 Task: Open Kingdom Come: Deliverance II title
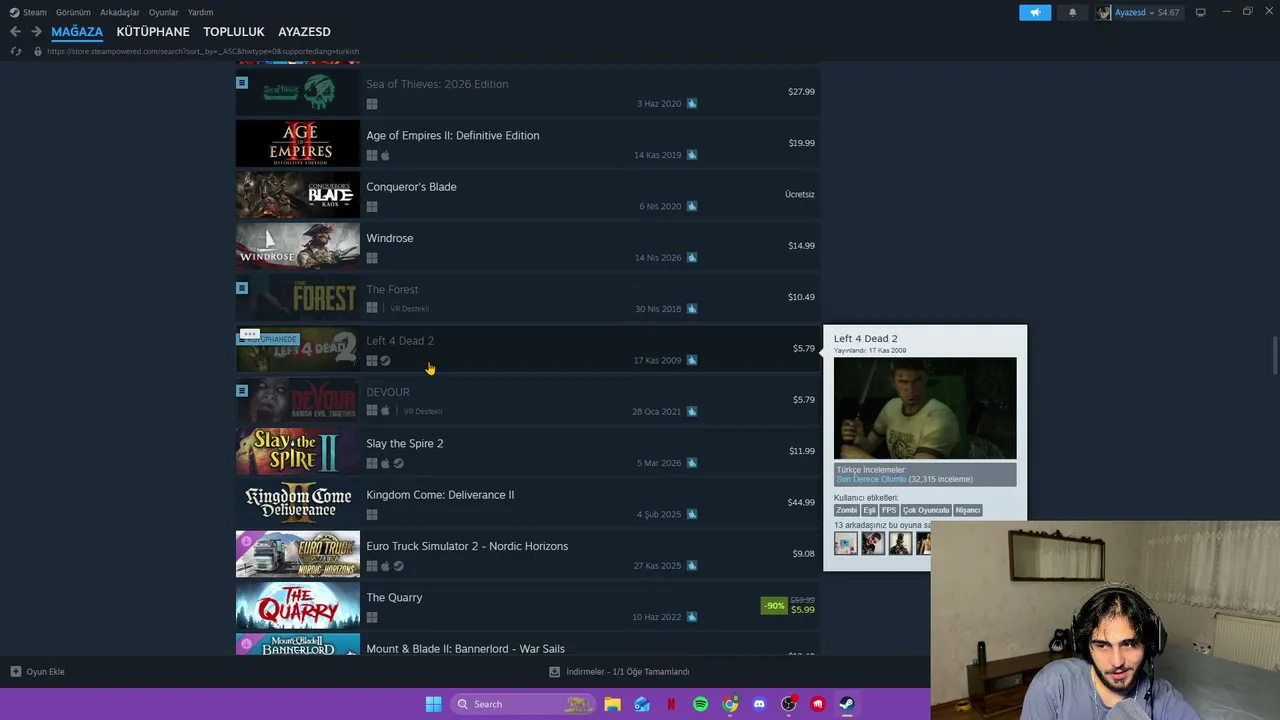[440, 495]
